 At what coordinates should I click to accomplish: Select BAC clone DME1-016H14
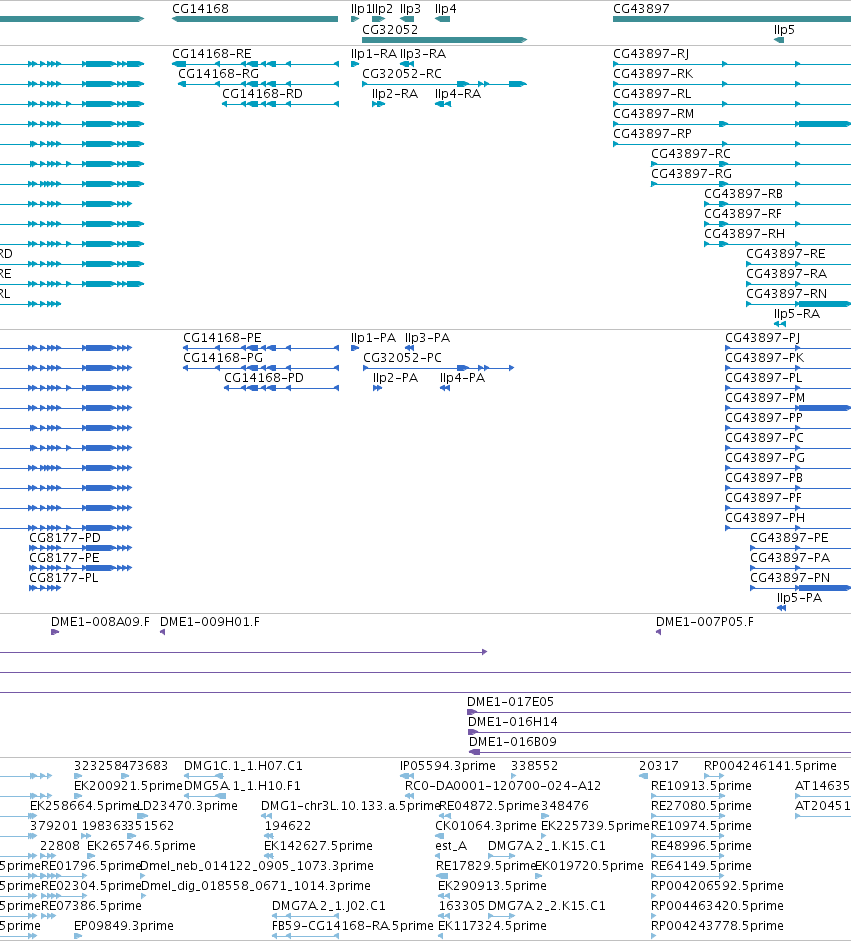tap(513, 721)
